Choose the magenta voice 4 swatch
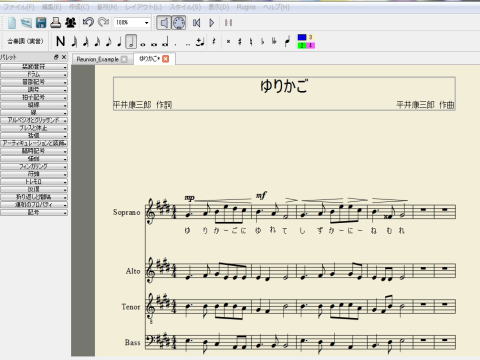The width and height of the screenshot is (480, 360). (311, 45)
